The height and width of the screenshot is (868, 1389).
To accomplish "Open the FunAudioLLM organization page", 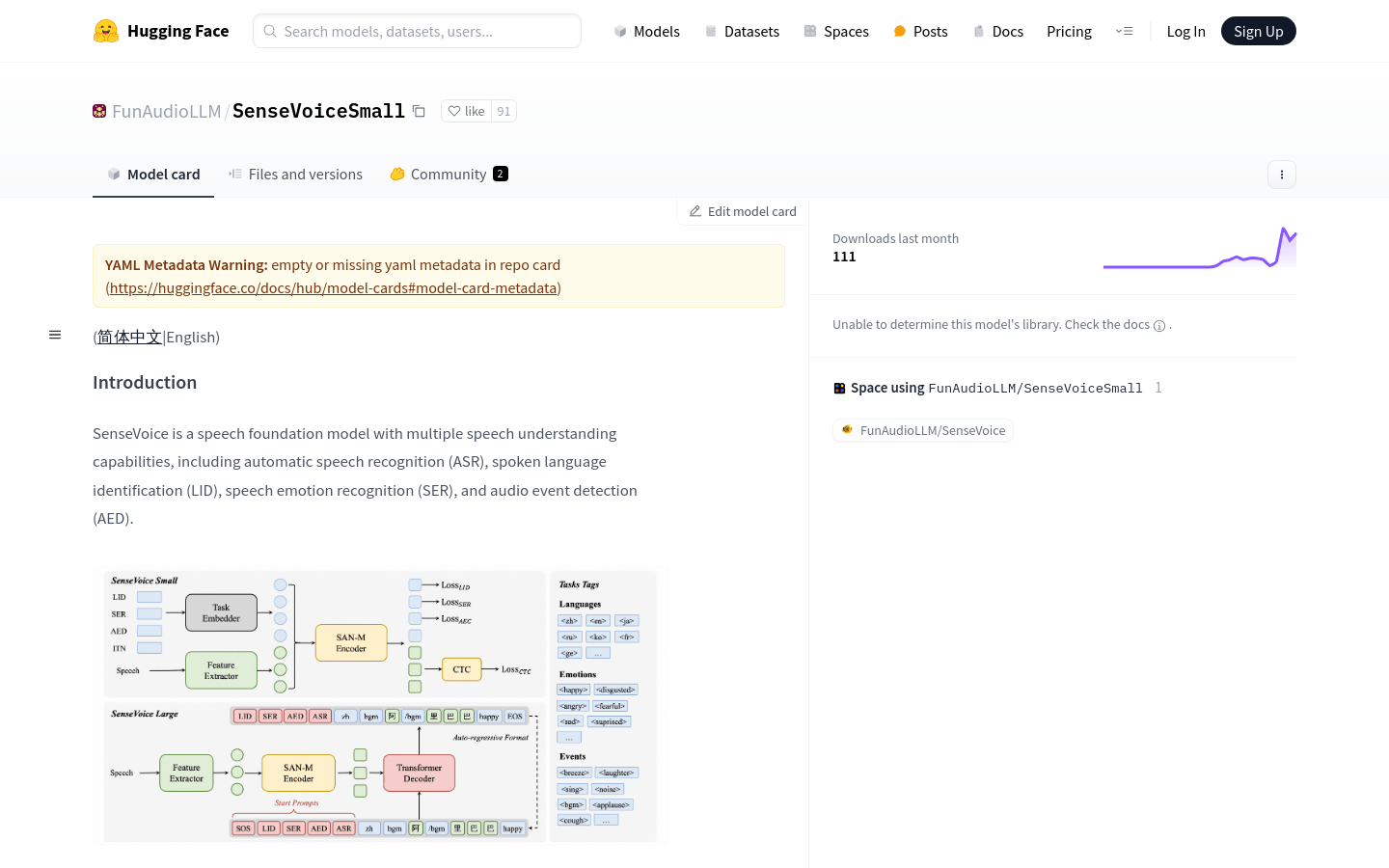I will tap(166, 111).
